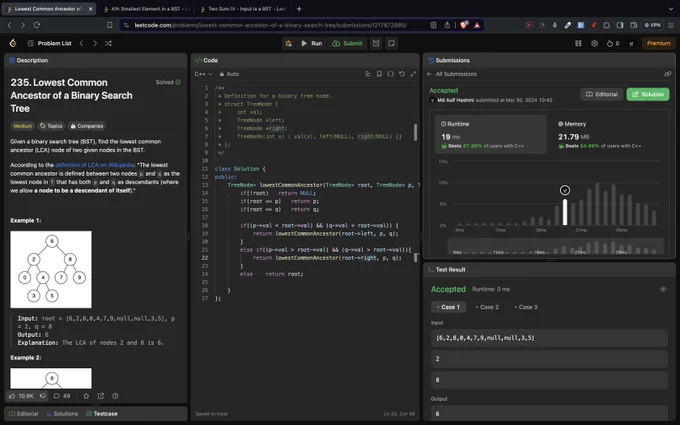Open the Testcase tab
Screen dimensions: 680x425
click(102, 414)
